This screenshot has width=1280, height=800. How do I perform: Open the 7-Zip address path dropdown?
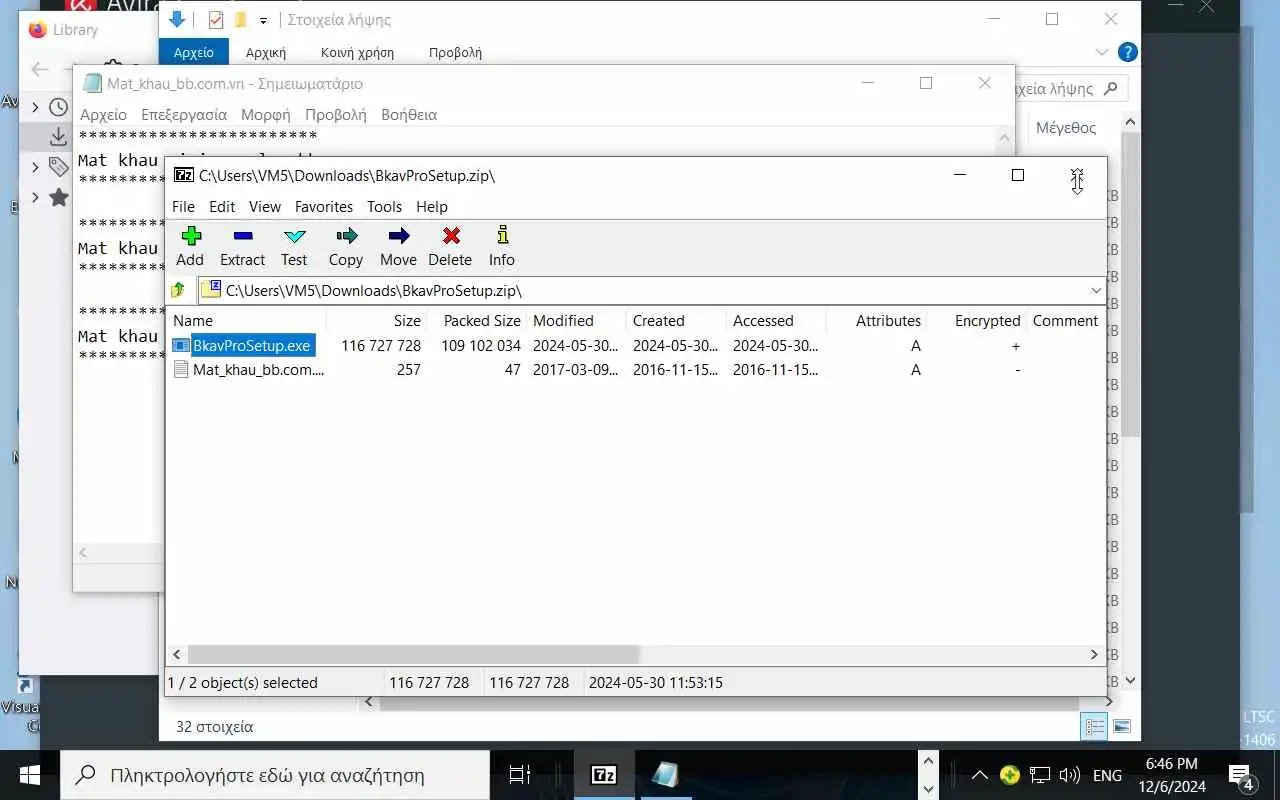[x=1095, y=290]
